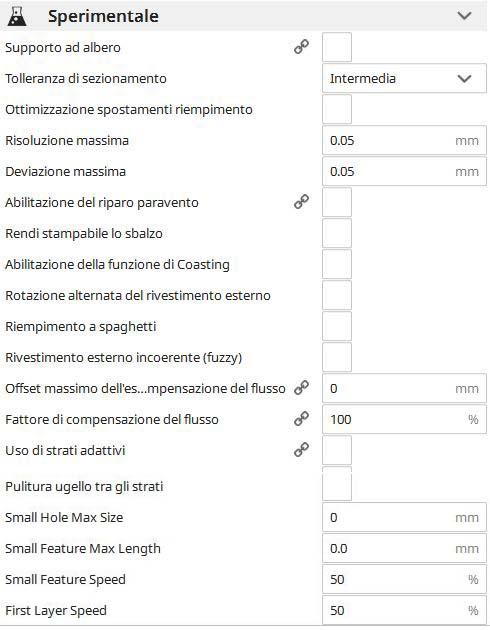Screen dimensions: 490x630
Task: Select the Risoluzione massima value field
Action: click(x=404, y=140)
